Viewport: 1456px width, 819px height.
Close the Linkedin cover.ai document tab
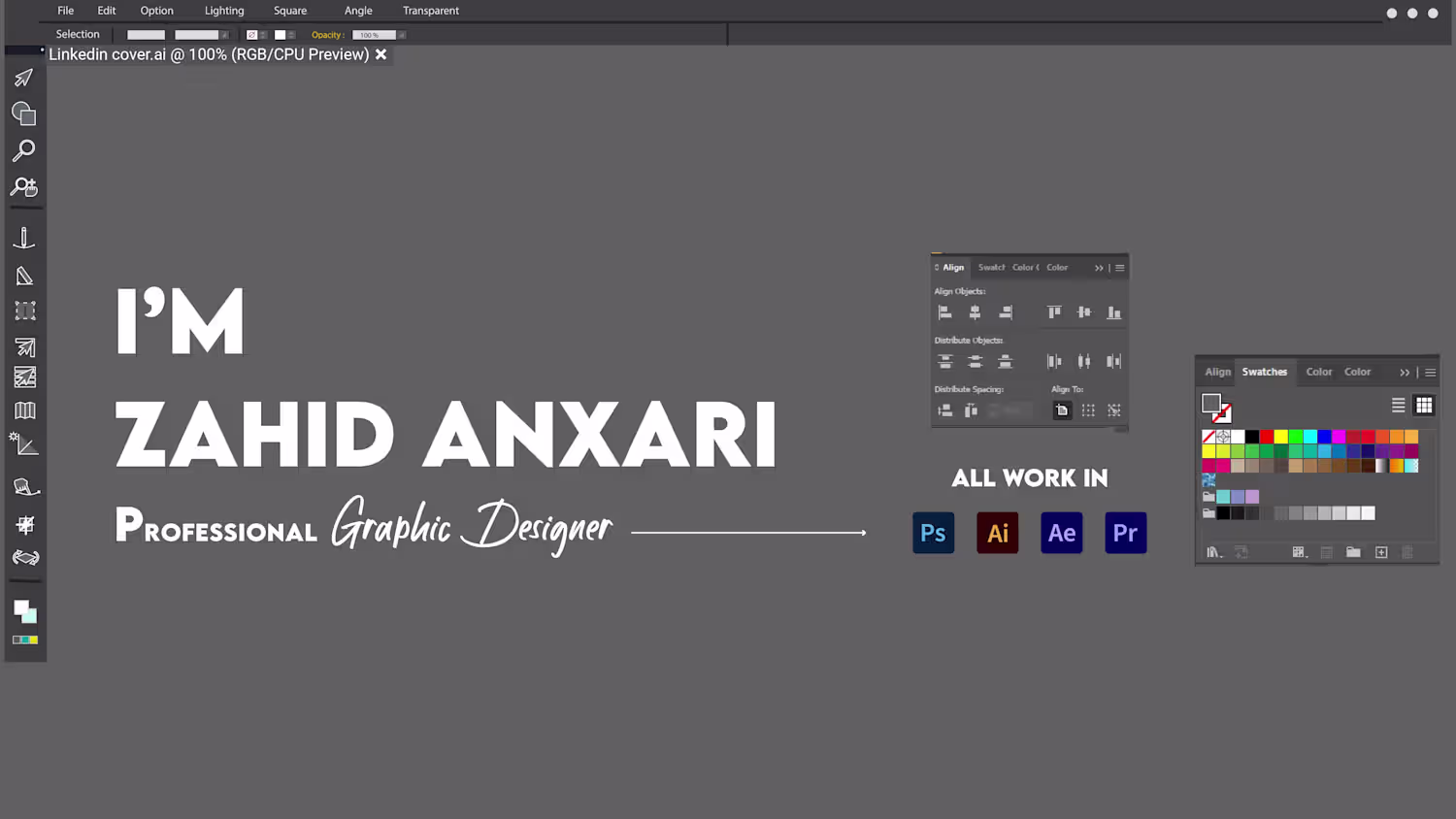click(381, 54)
